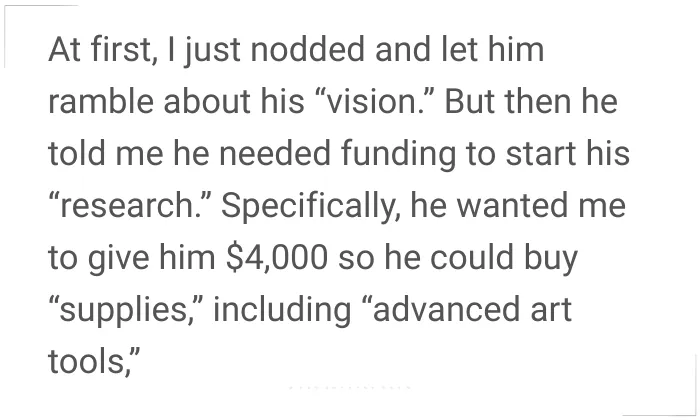Click the word "including"
The width and height of the screenshot is (700, 420).
tap(282, 310)
